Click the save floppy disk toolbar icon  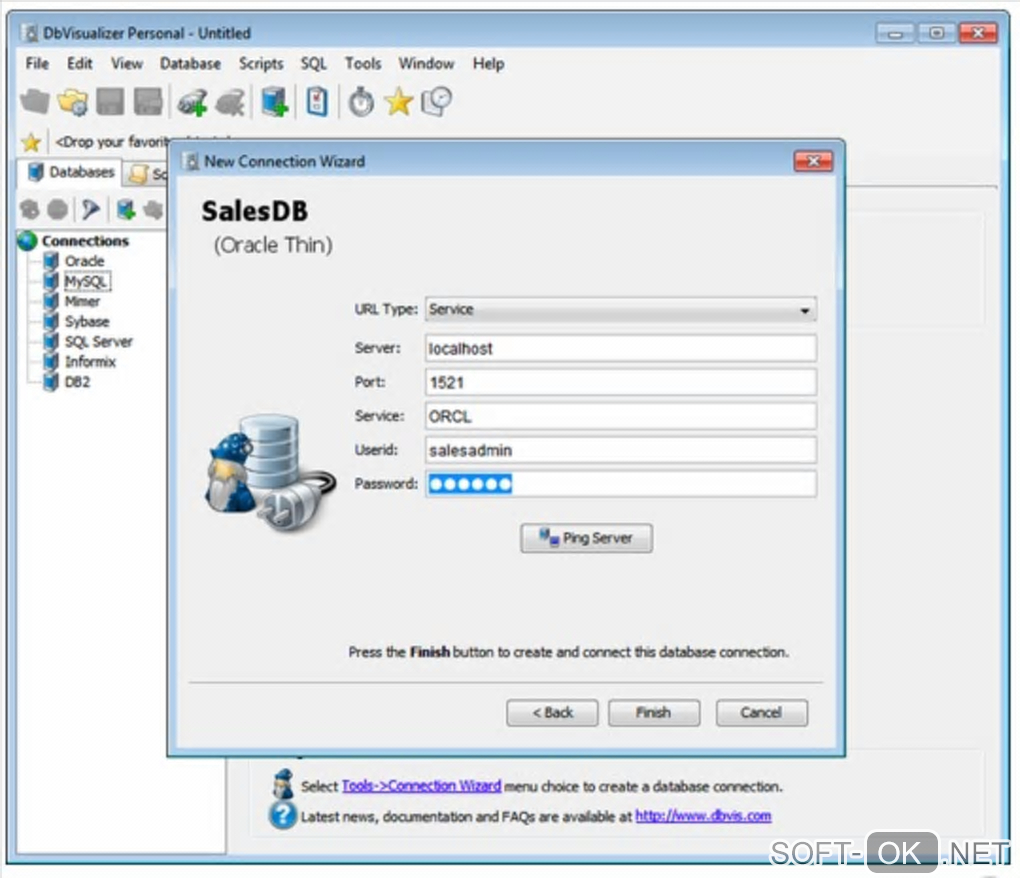click(x=110, y=102)
